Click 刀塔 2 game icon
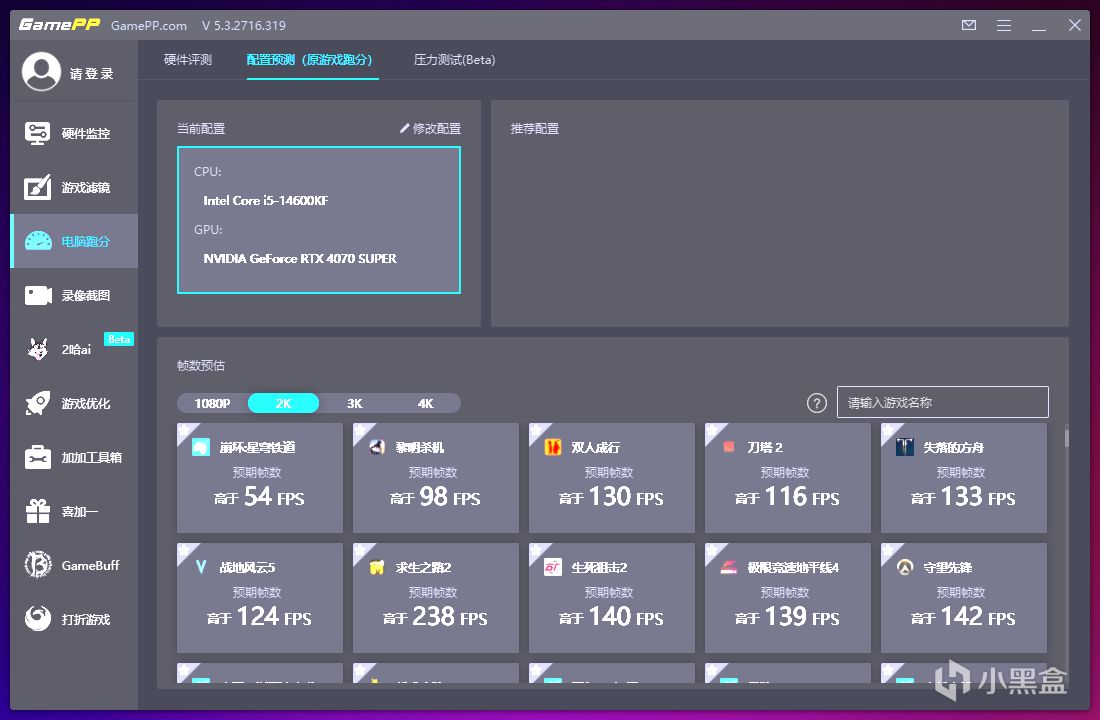The height and width of the screenshot is (720, 1100). [x=729, y=447]
